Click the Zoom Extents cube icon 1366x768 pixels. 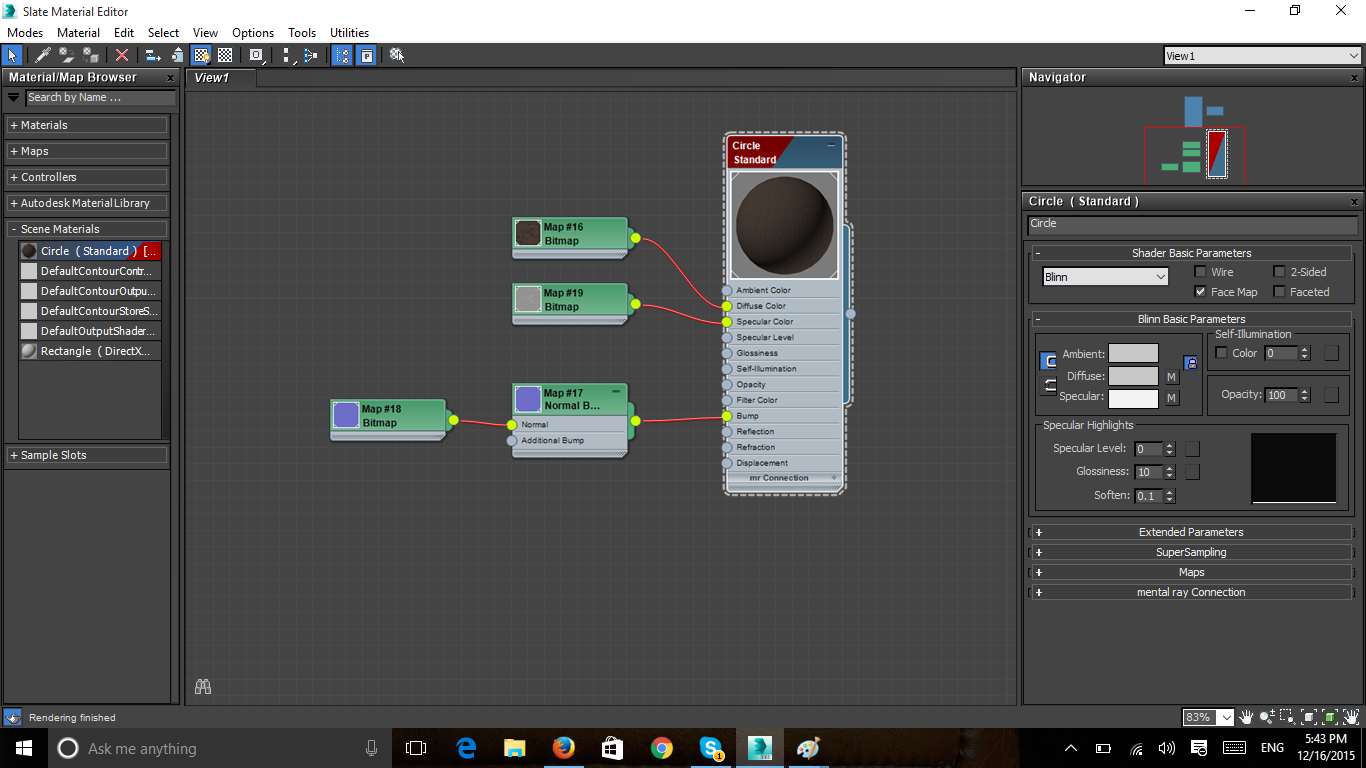pyautogui.click(x=1309, y=717)
